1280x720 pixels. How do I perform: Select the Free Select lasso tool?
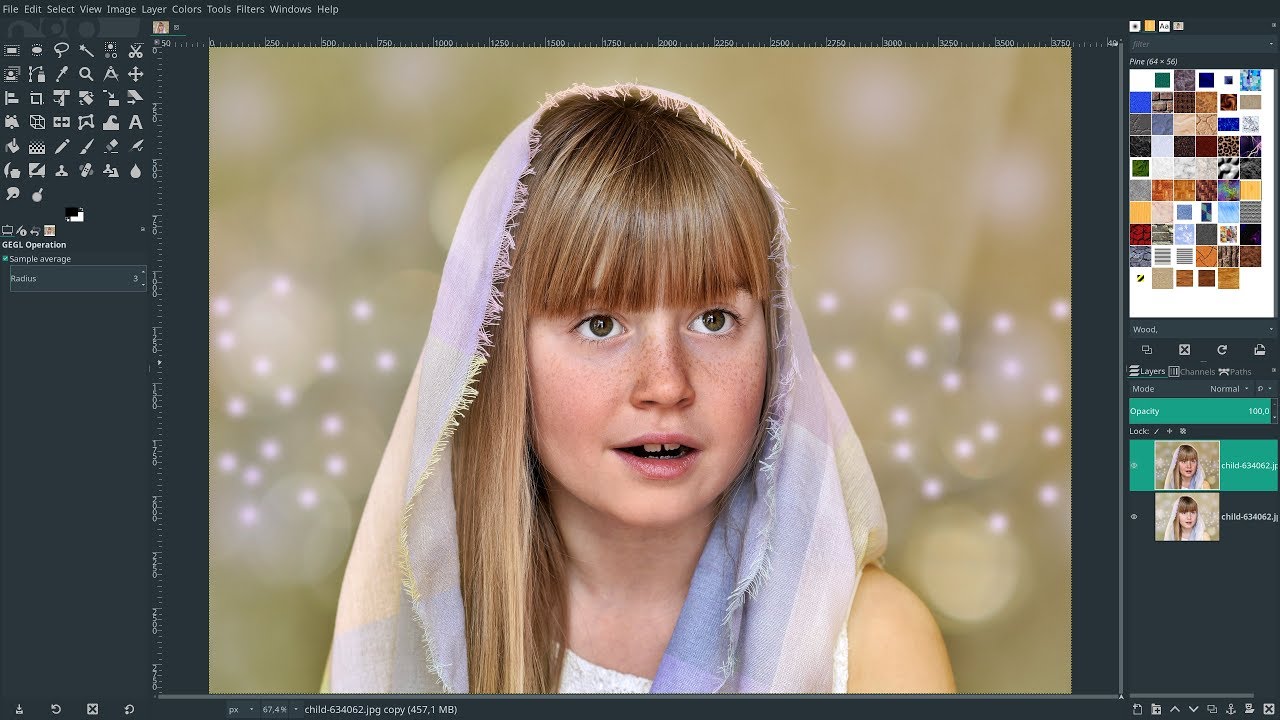point(61,50)
